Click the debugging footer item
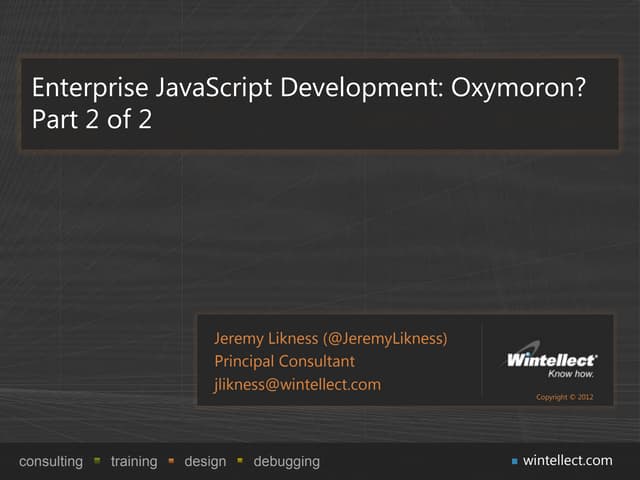This screenshot has width=640, height=480. click(286, 461)
